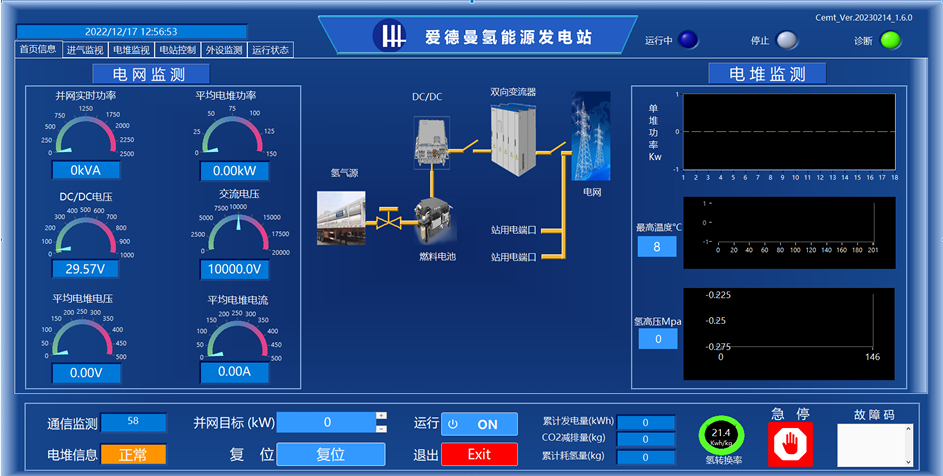
Task: Increase 并网目标 with the up arrow
Action: pos(381,416)
